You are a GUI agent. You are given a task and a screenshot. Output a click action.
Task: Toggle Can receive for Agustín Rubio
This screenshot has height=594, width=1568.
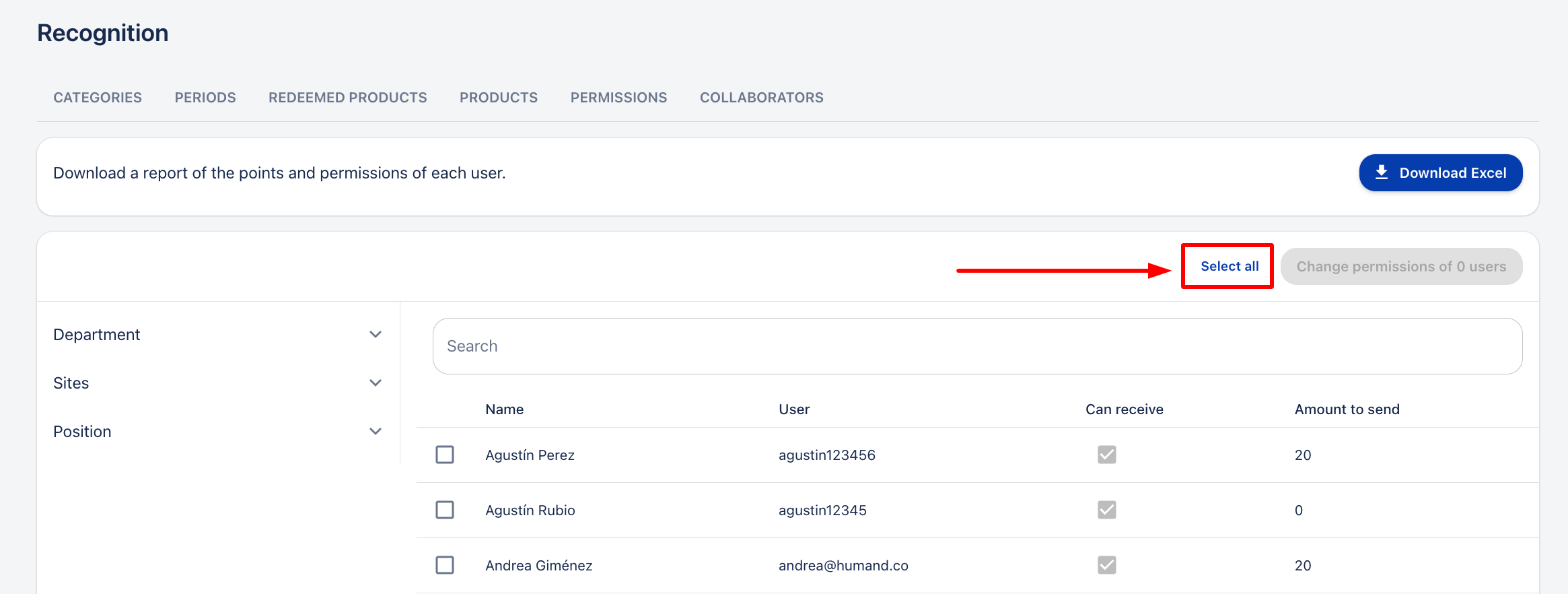pos(1106,510)
